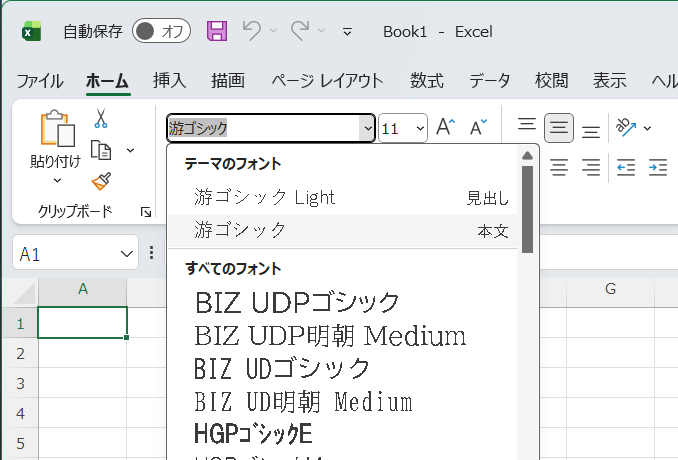The width and height of the screenshot is (678, 460).
Task: Toggle middle vertical alignment button
Action: pos(559,128)
